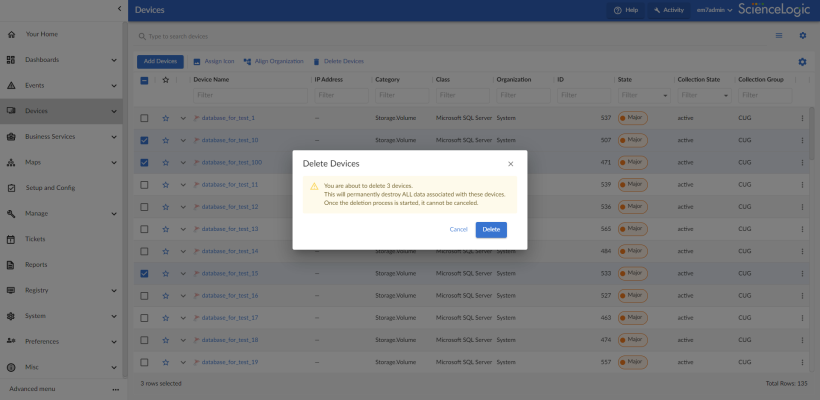Expand the System menu chevron
This screenshot has height=400, width=820.
tap(114, 316)
